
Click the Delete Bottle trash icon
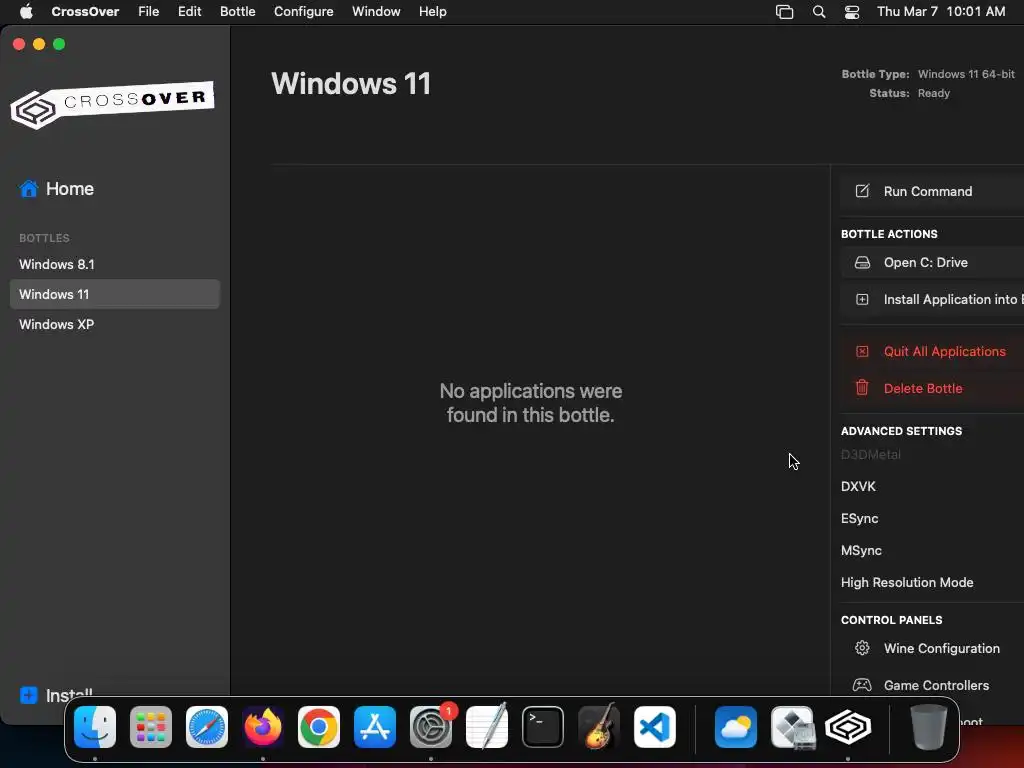coord(862,388)
